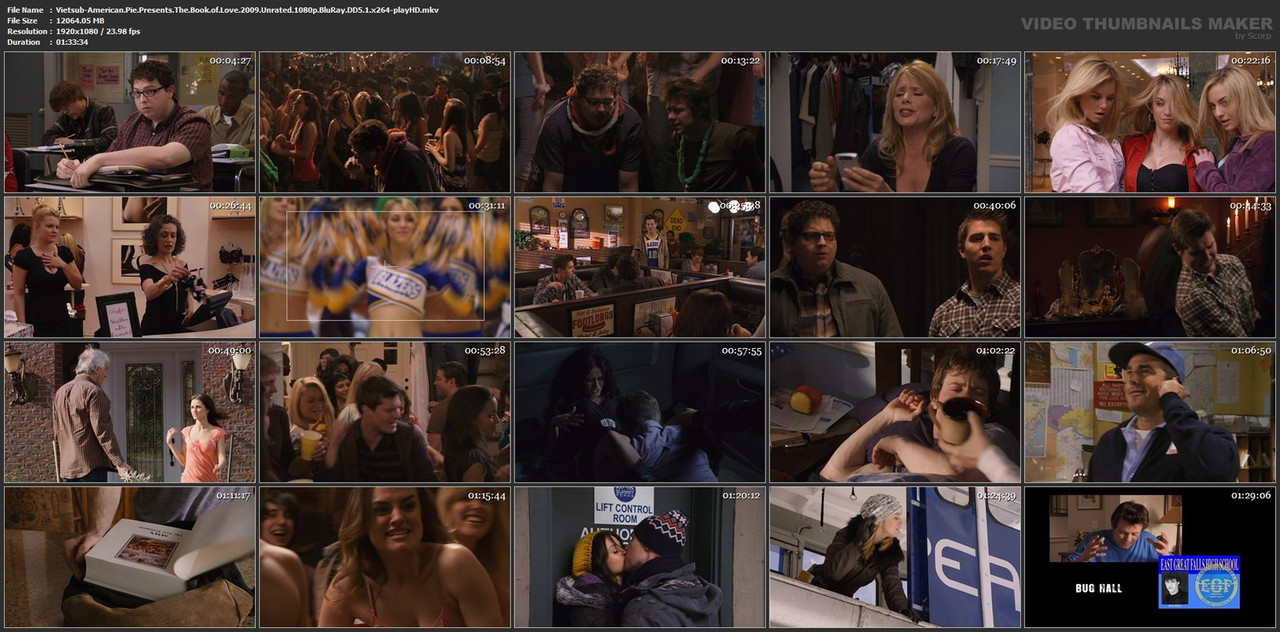Screen dimensions: 1280x632
Task: Click the thumbnail marked 00:26:44
Action: click(130, 267)
